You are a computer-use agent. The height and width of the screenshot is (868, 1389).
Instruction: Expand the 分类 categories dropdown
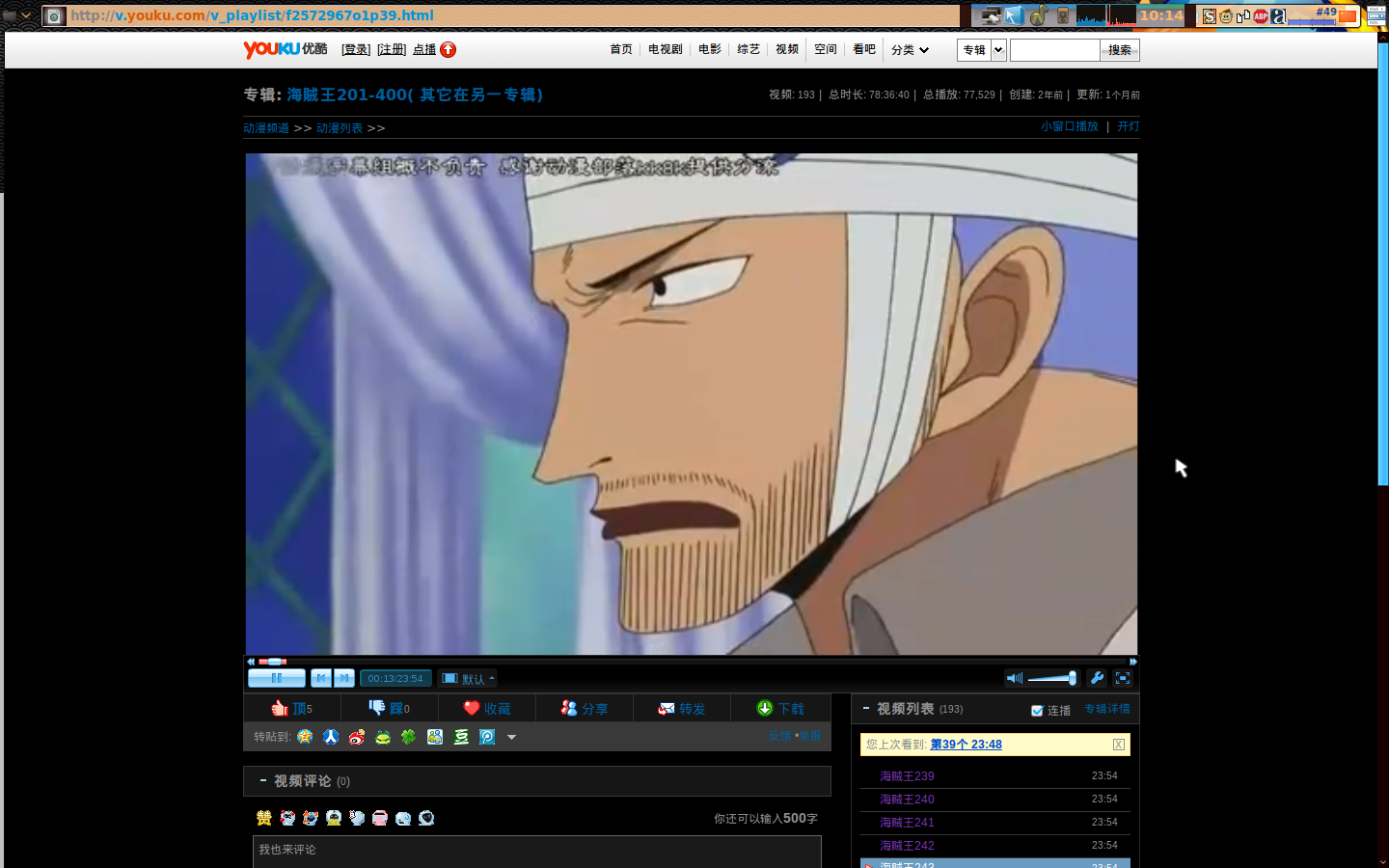tap(910, 50)
